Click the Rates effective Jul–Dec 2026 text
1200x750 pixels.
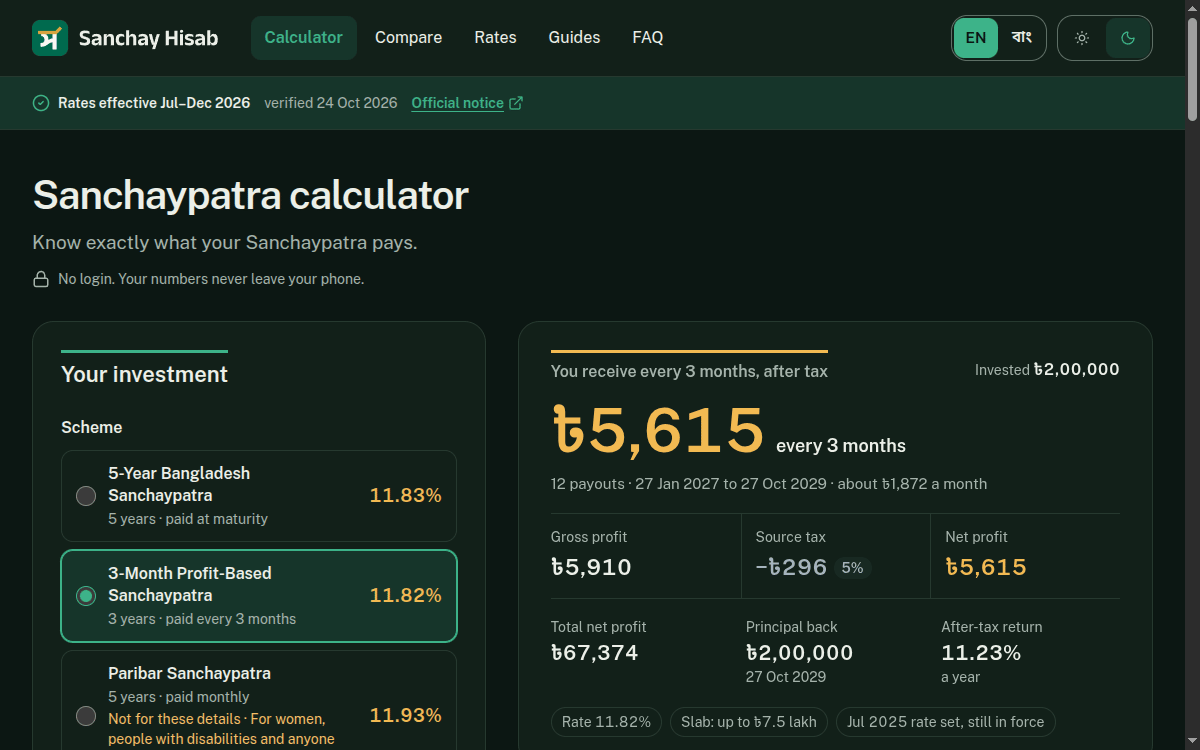154,103
